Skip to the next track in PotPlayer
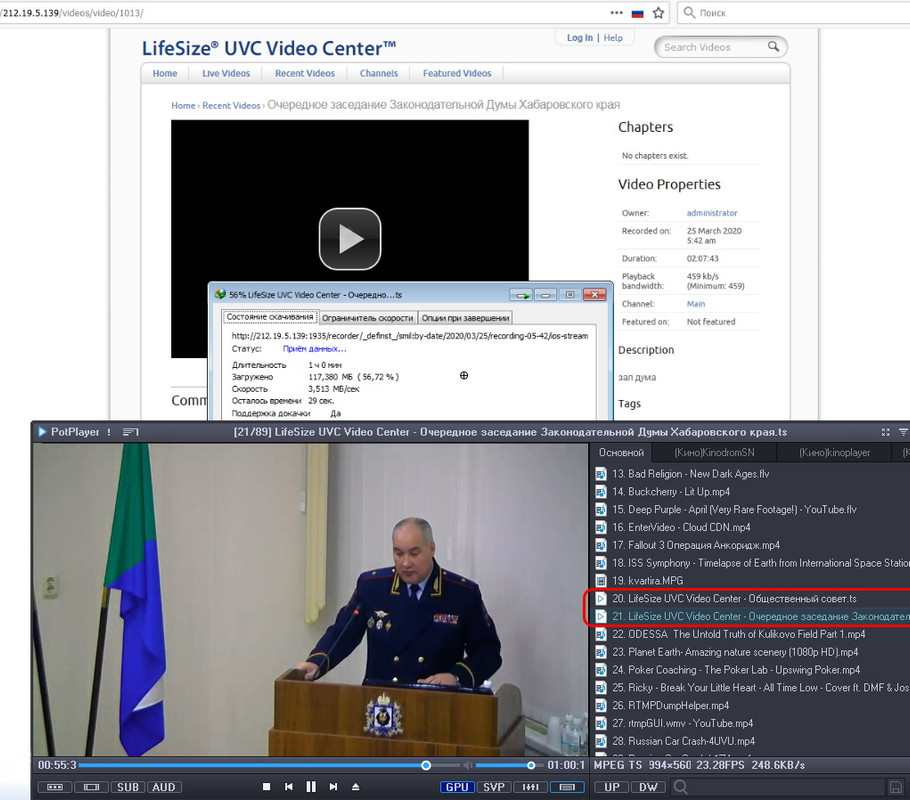The height and width of the screenshot is (800, 910). 333,787
